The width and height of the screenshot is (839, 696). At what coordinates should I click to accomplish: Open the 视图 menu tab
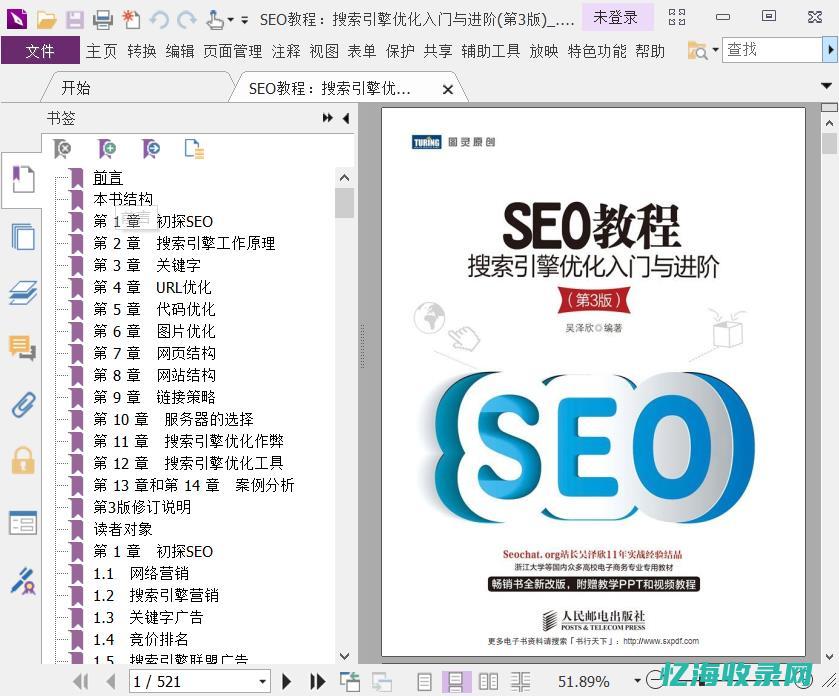(323, 51)
